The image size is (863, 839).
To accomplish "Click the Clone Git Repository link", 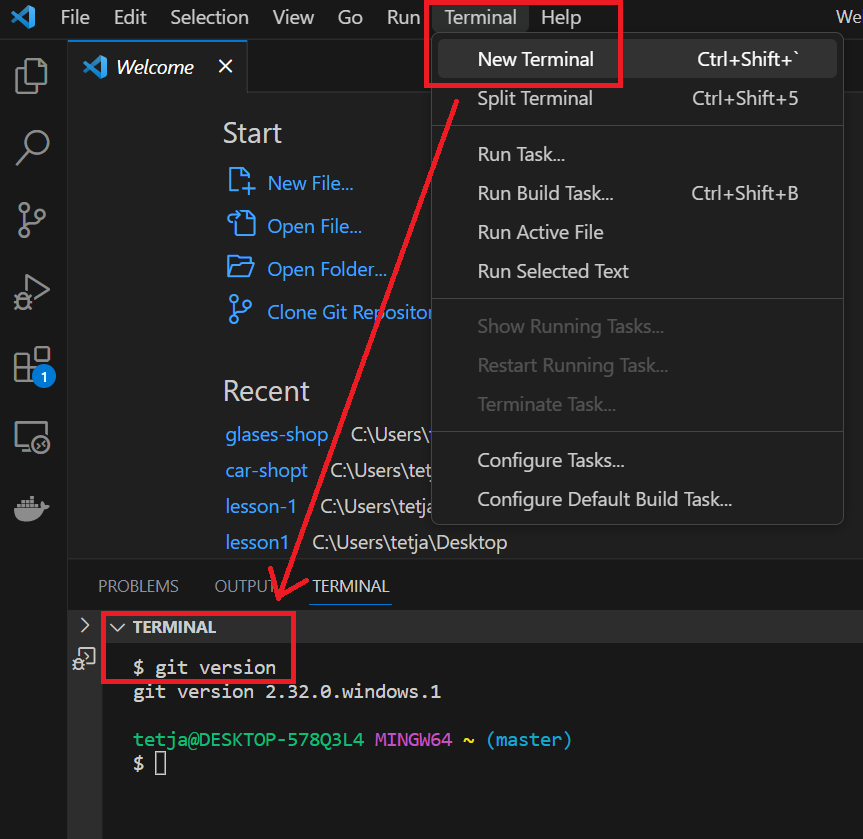I will click(349, 312).
